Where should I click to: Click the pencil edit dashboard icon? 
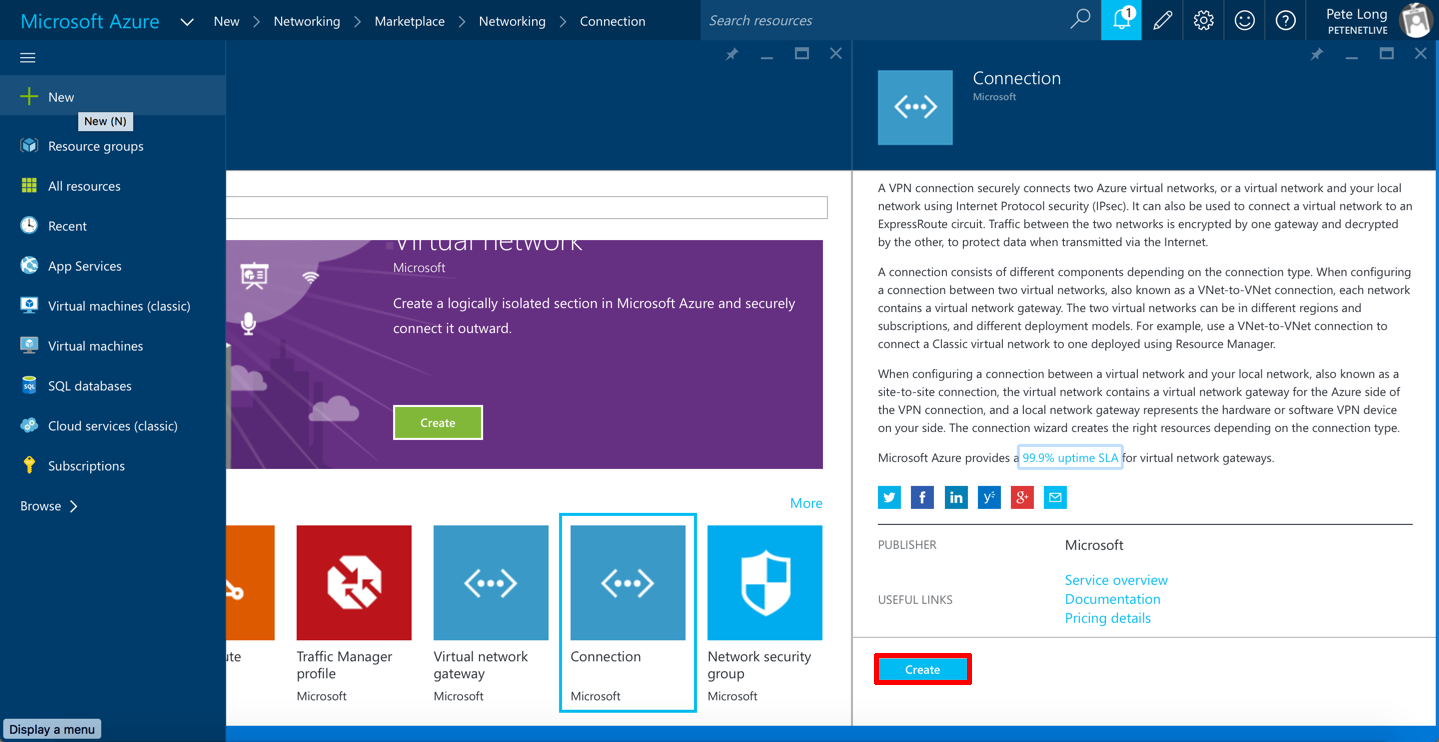click(1162, 20)
